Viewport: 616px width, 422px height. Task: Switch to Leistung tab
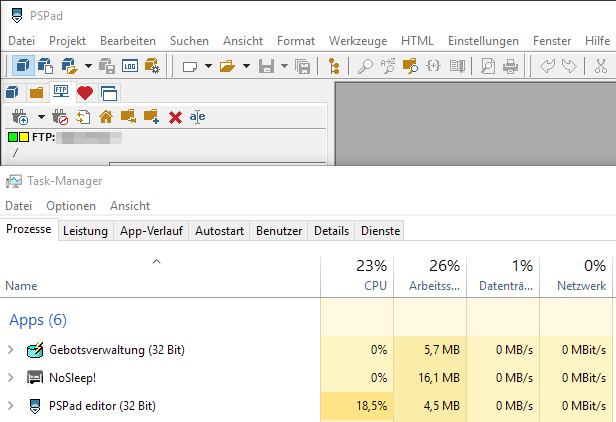[85, 231]
